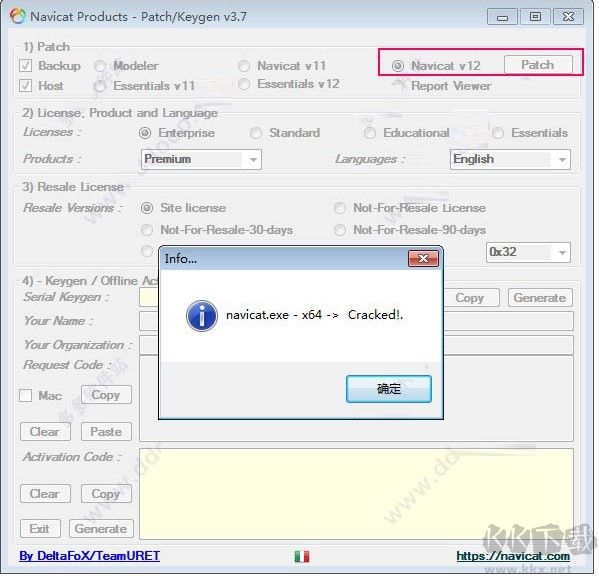
Task: Select Not-For-Resale License option
Action: coord(340,208)
